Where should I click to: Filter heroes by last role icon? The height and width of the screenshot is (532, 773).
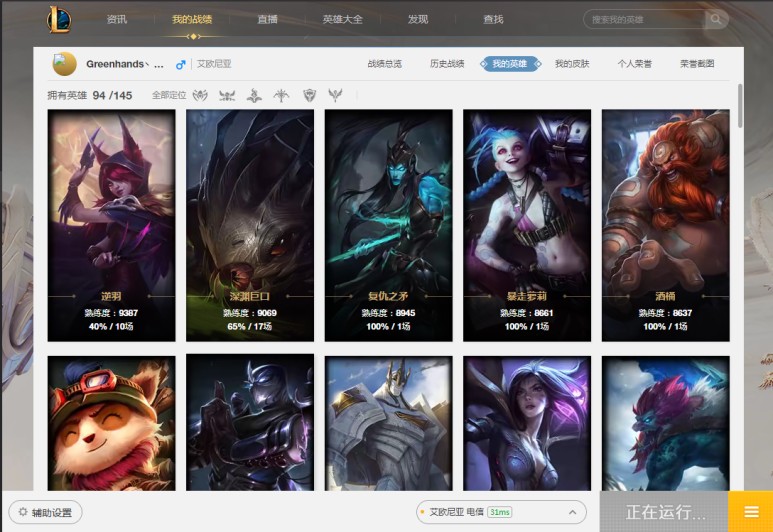pyautogui.click(x=335, y=95)
